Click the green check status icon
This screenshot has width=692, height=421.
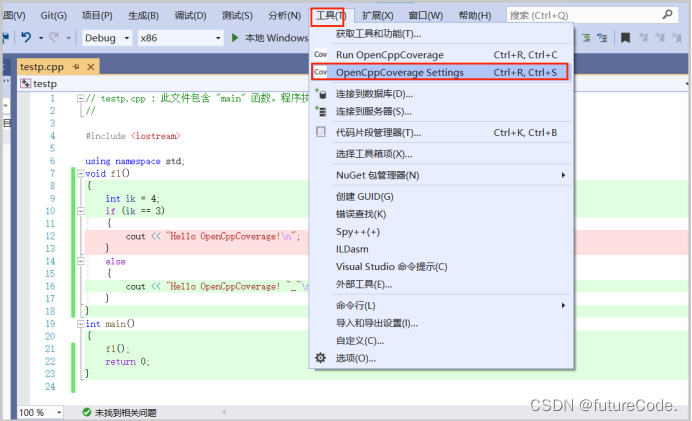pos(86,413)
